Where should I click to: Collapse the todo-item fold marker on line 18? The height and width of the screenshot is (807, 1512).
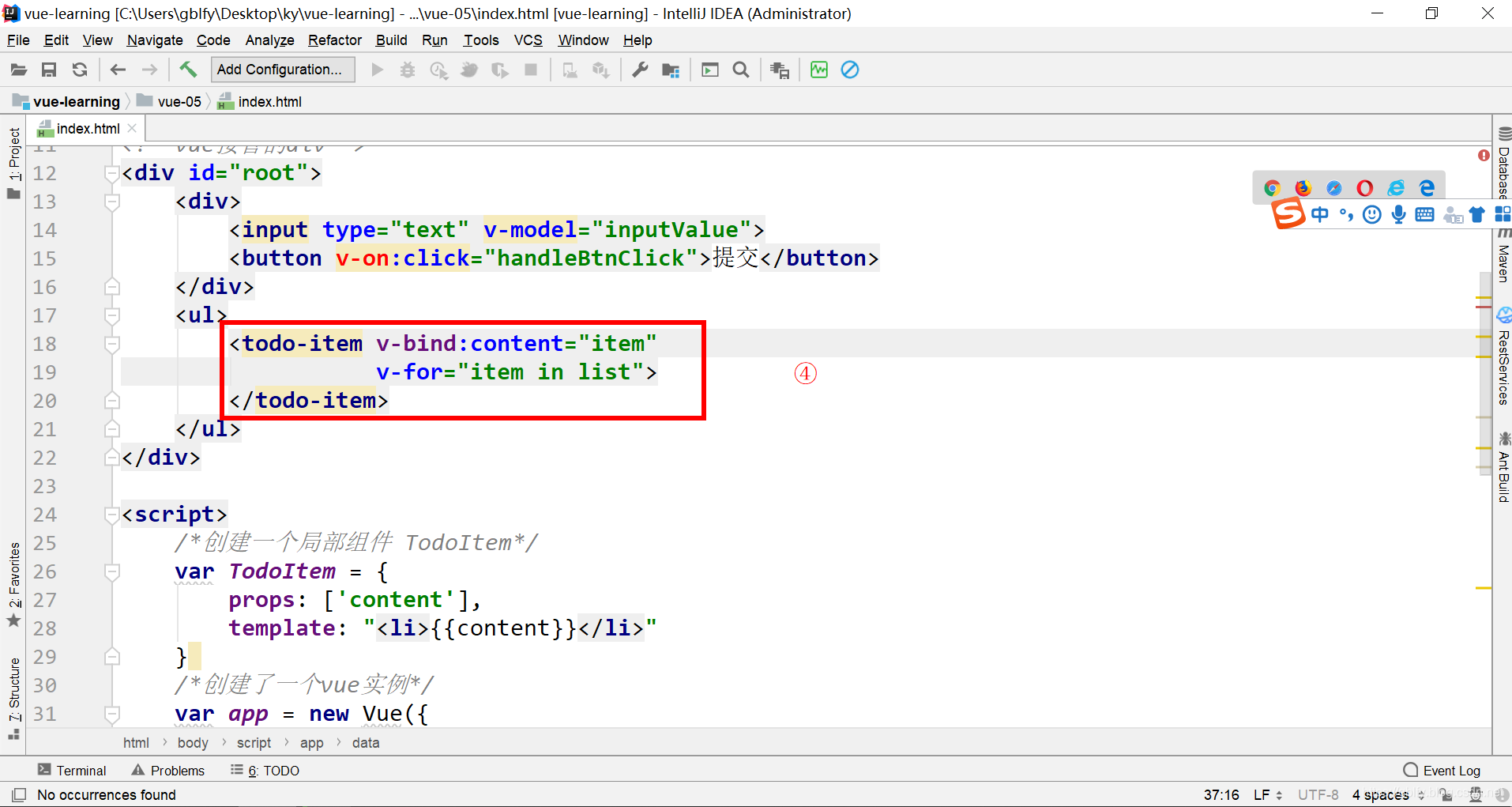[x=111, y=344]
